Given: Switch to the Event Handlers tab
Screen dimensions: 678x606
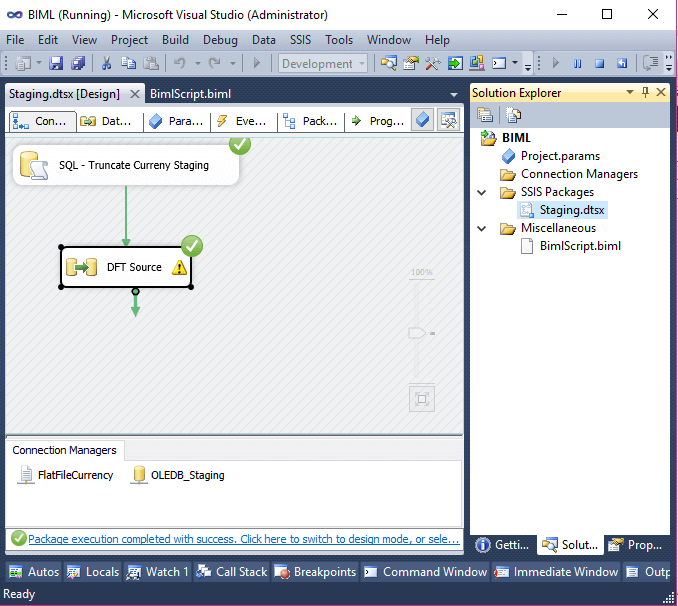Looking at the screenshot, I should (242, 121).
